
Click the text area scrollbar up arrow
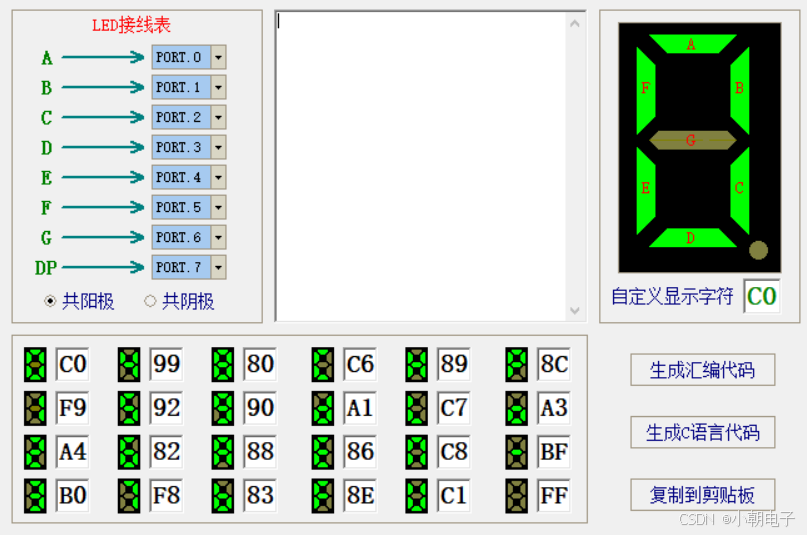575,23
